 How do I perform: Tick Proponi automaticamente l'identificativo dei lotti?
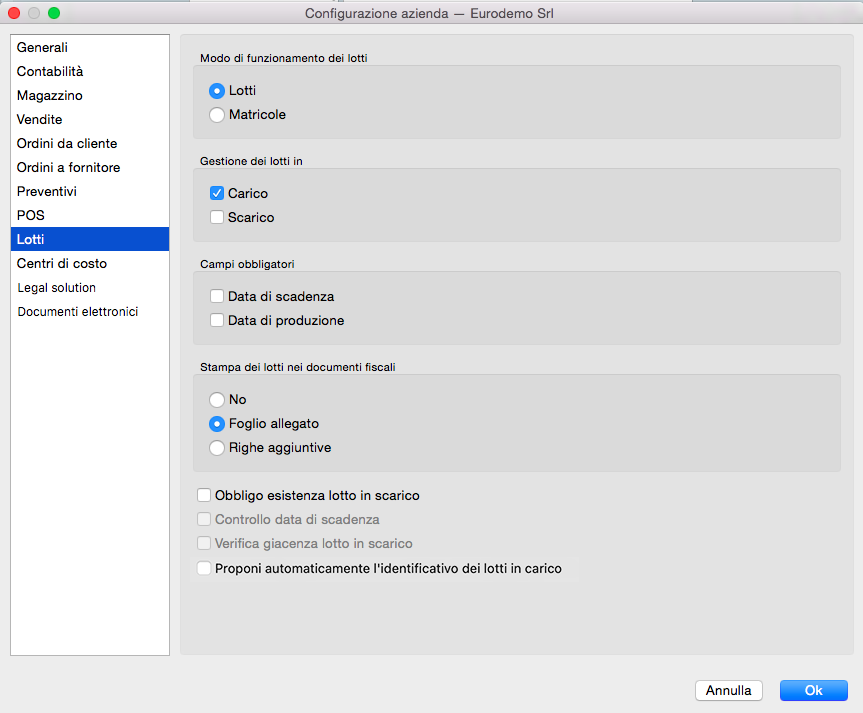205,568
